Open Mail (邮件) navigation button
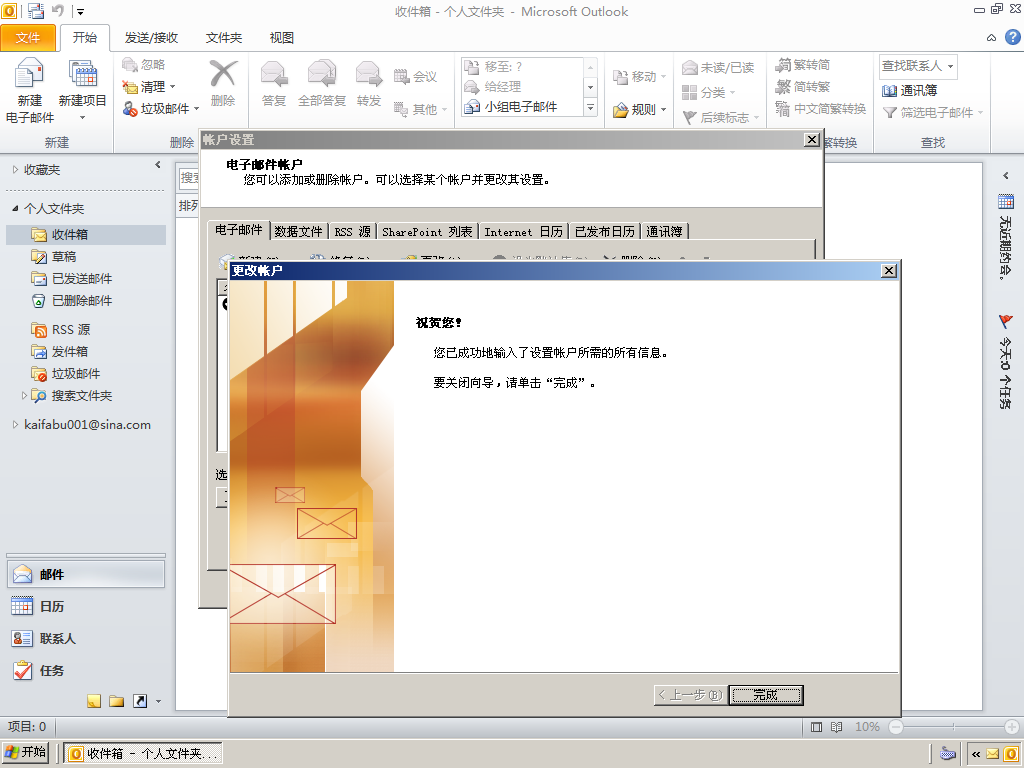Viewport: 1024px width, 768px height. 86,575
